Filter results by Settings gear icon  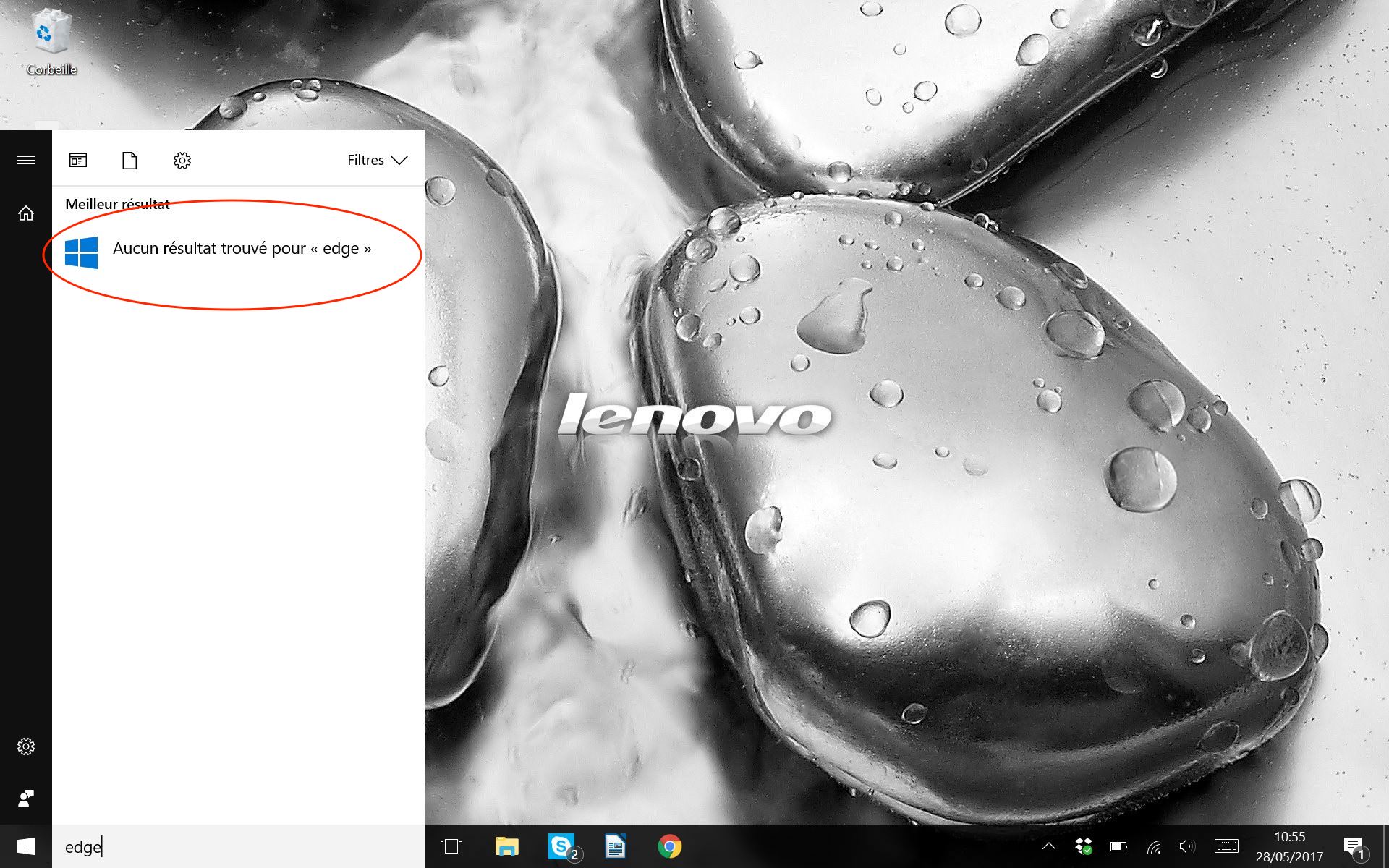182,160
